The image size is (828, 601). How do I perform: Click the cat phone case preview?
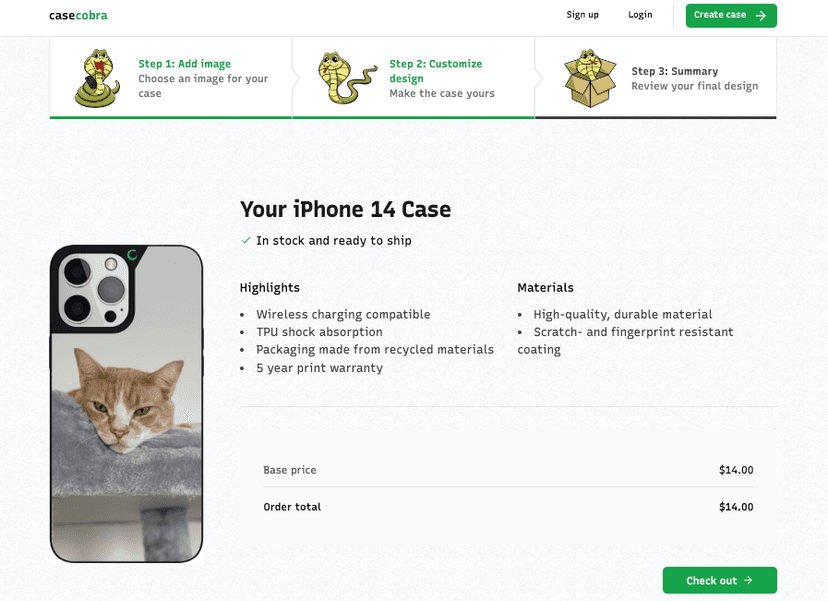coord(126,404)
